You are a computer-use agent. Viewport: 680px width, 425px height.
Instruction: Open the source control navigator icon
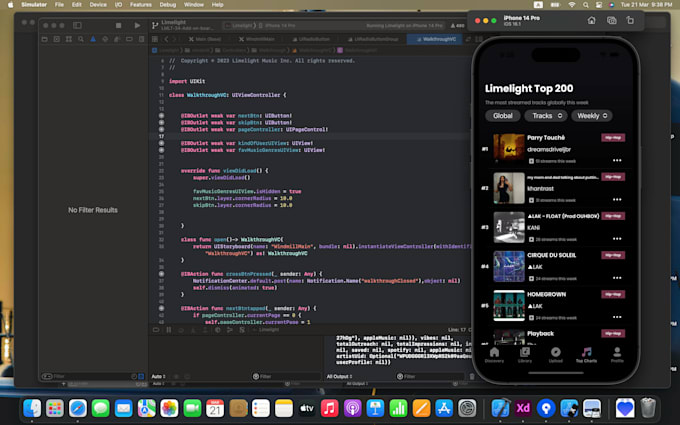point(57,39)
